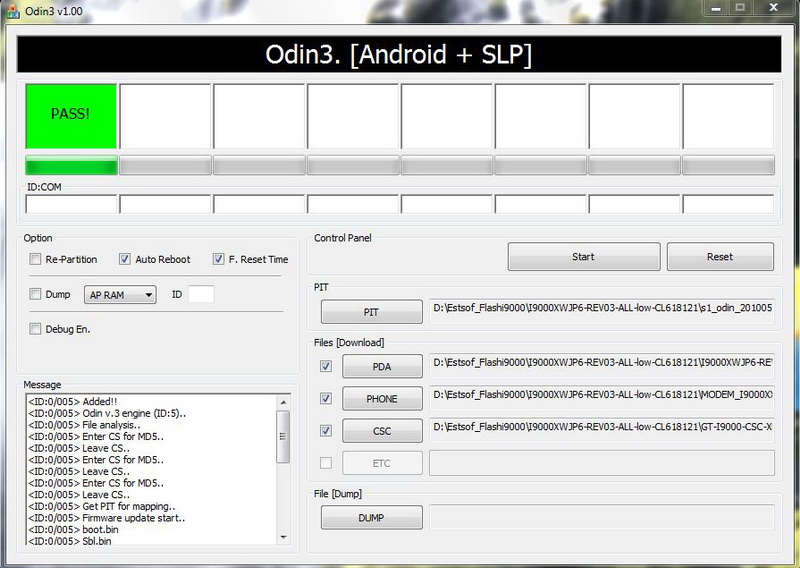The height and width of the screenshot is (568, 800).
Task: Click the CSC file path field
Action: click(x=602, y=430)
